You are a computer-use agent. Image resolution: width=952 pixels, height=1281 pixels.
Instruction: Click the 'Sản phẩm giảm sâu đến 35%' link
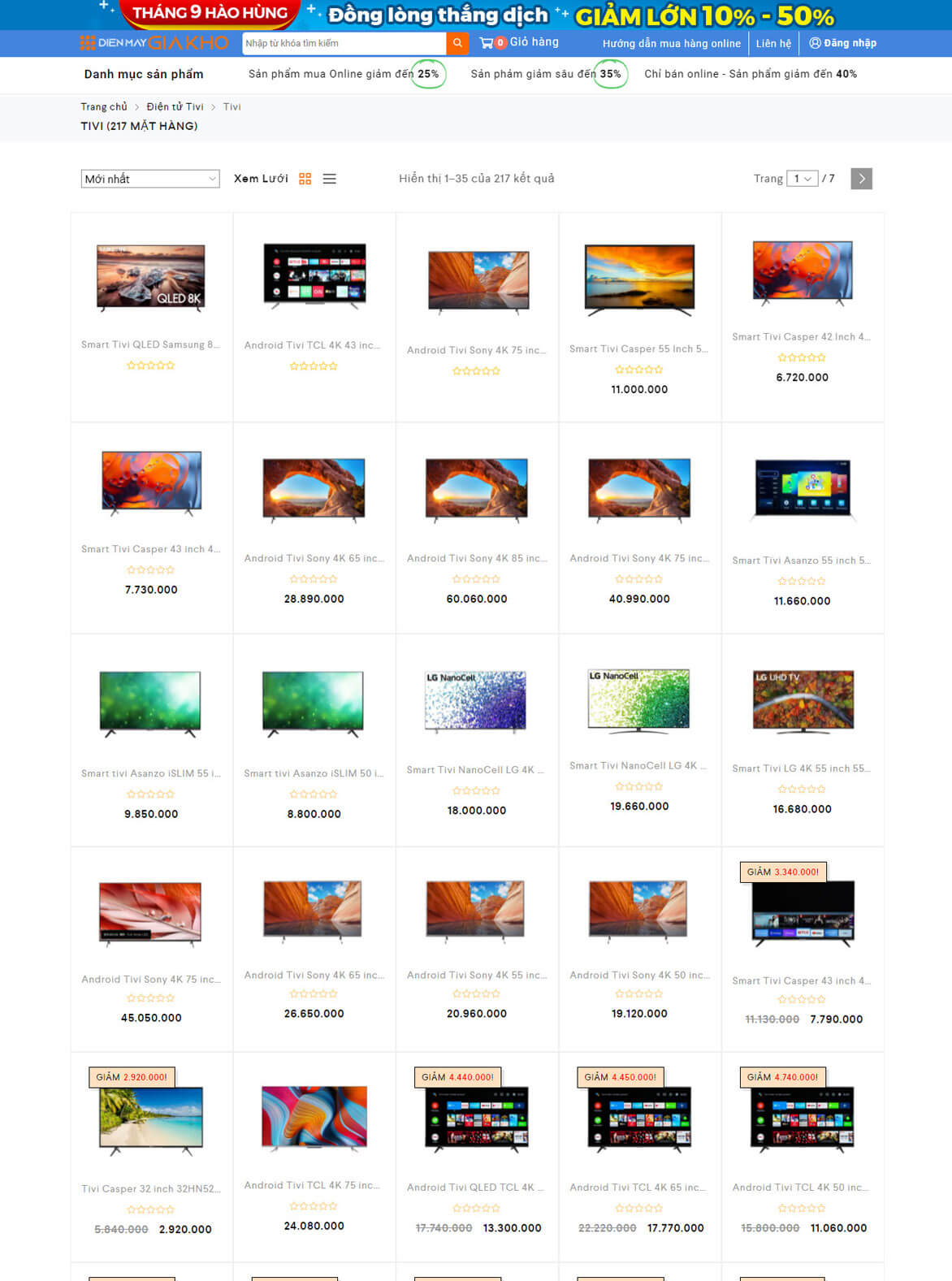[x=546, y=74]
